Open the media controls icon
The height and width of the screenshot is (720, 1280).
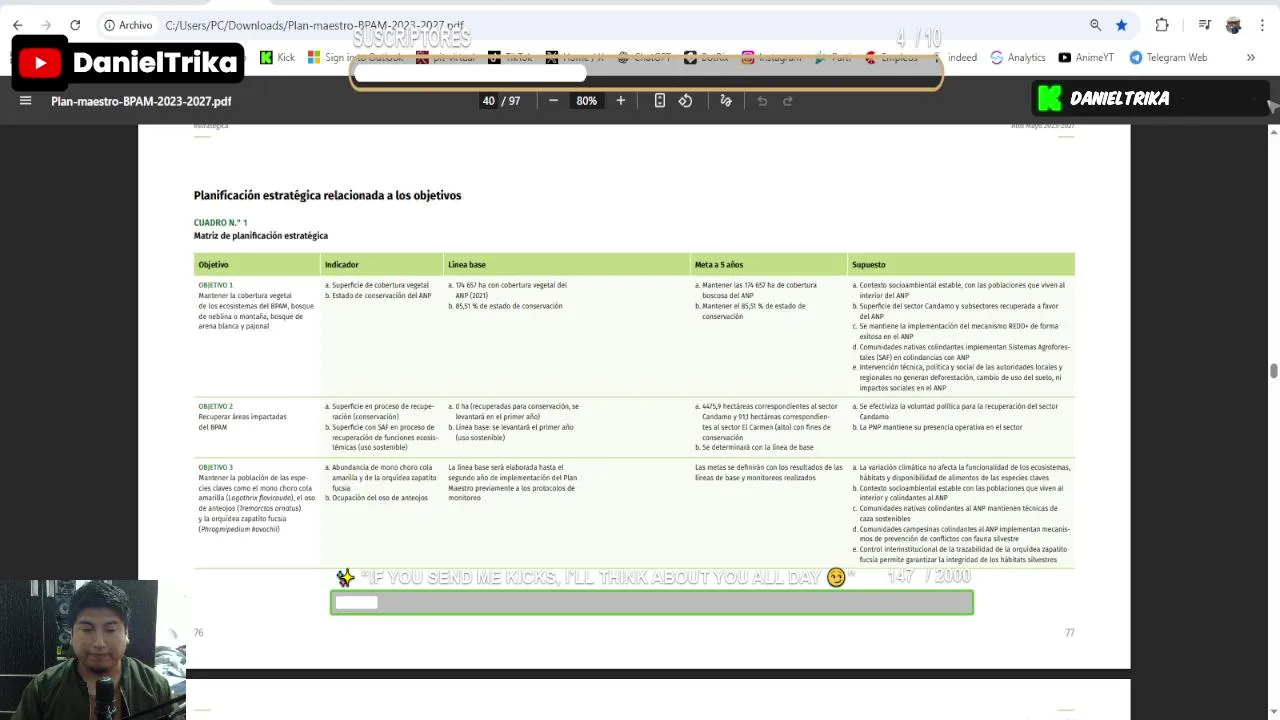(x=1204, y=25)
